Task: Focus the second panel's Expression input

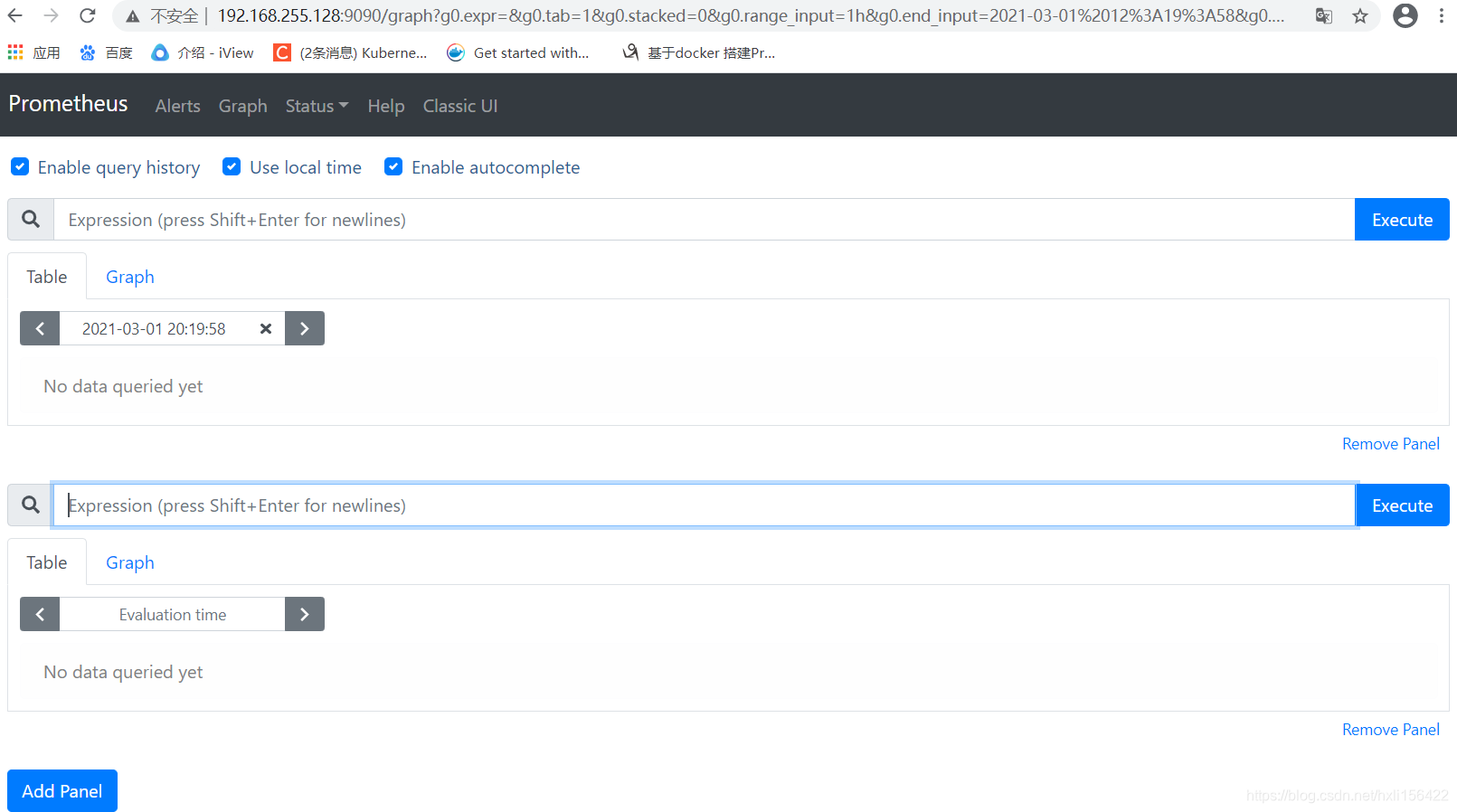Action: tap(704, 505)
